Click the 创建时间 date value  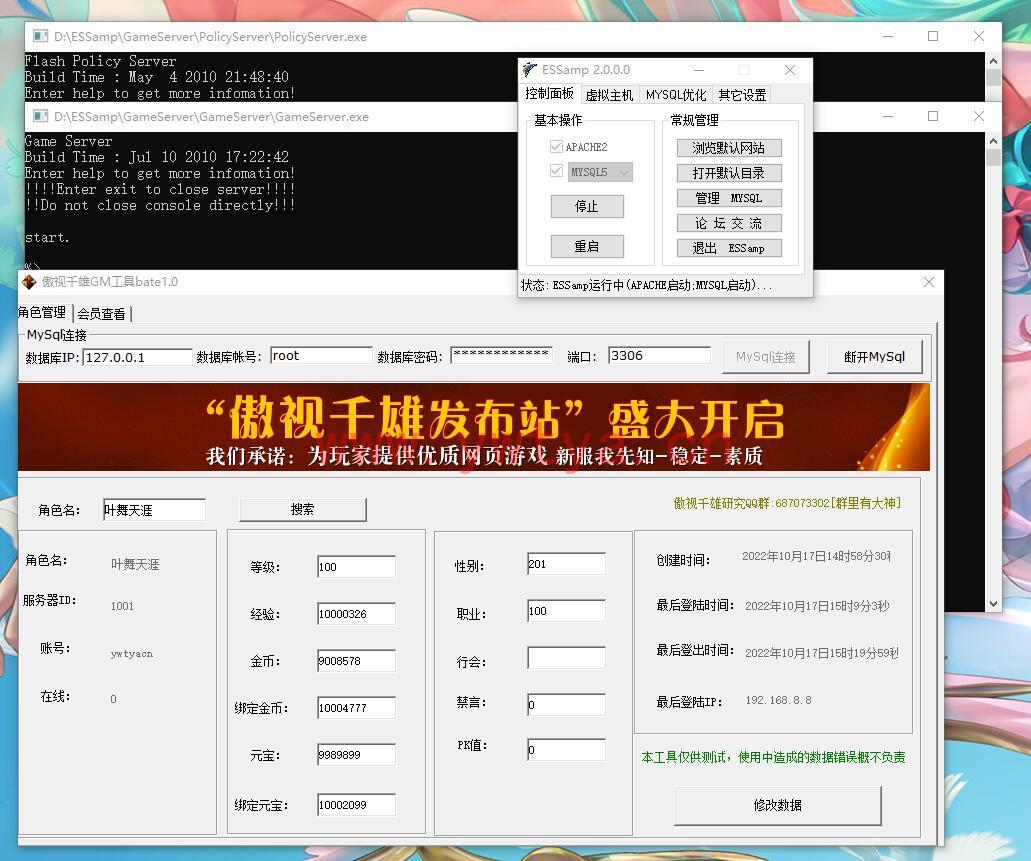[x=817, y=556]
